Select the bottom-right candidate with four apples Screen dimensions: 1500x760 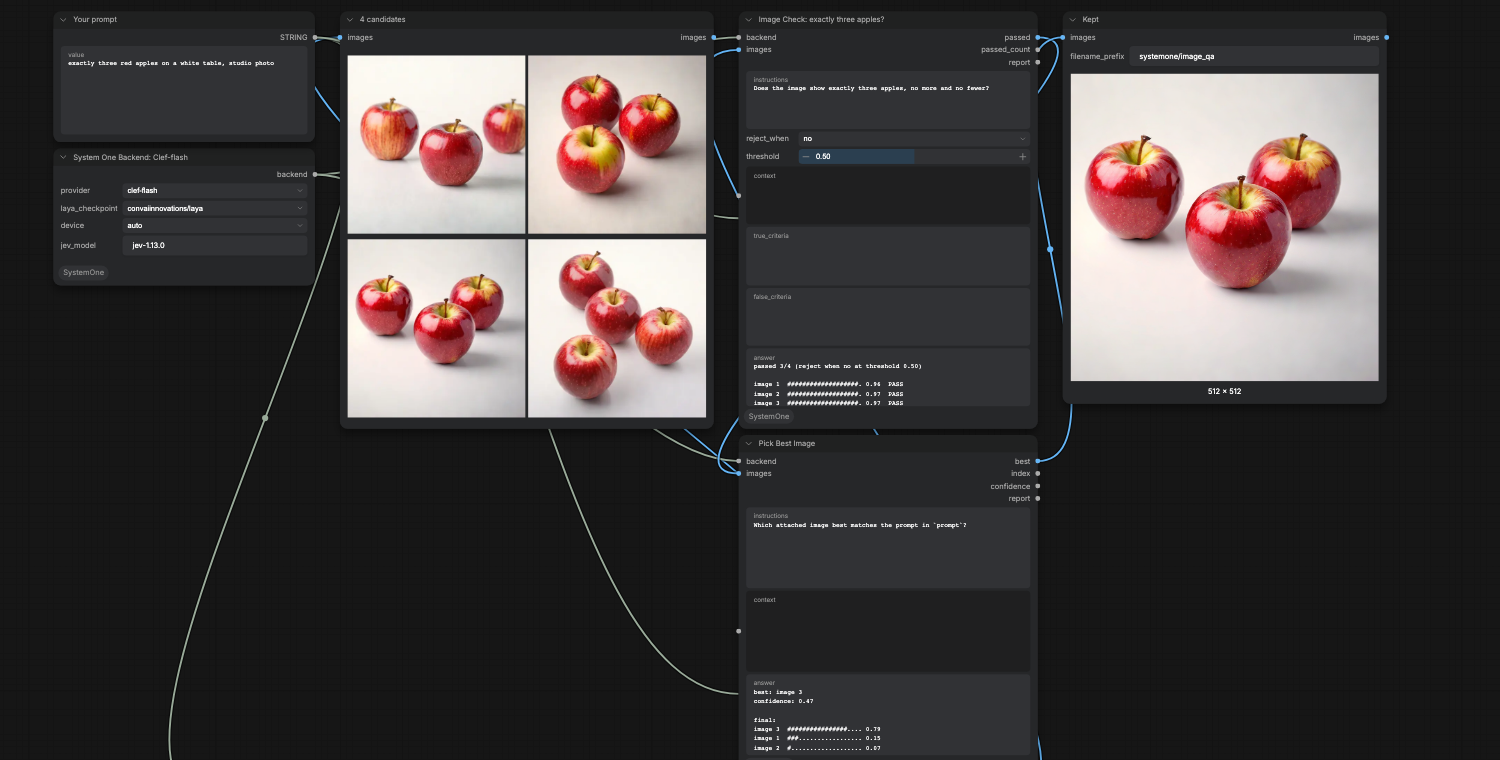[617, 328]
